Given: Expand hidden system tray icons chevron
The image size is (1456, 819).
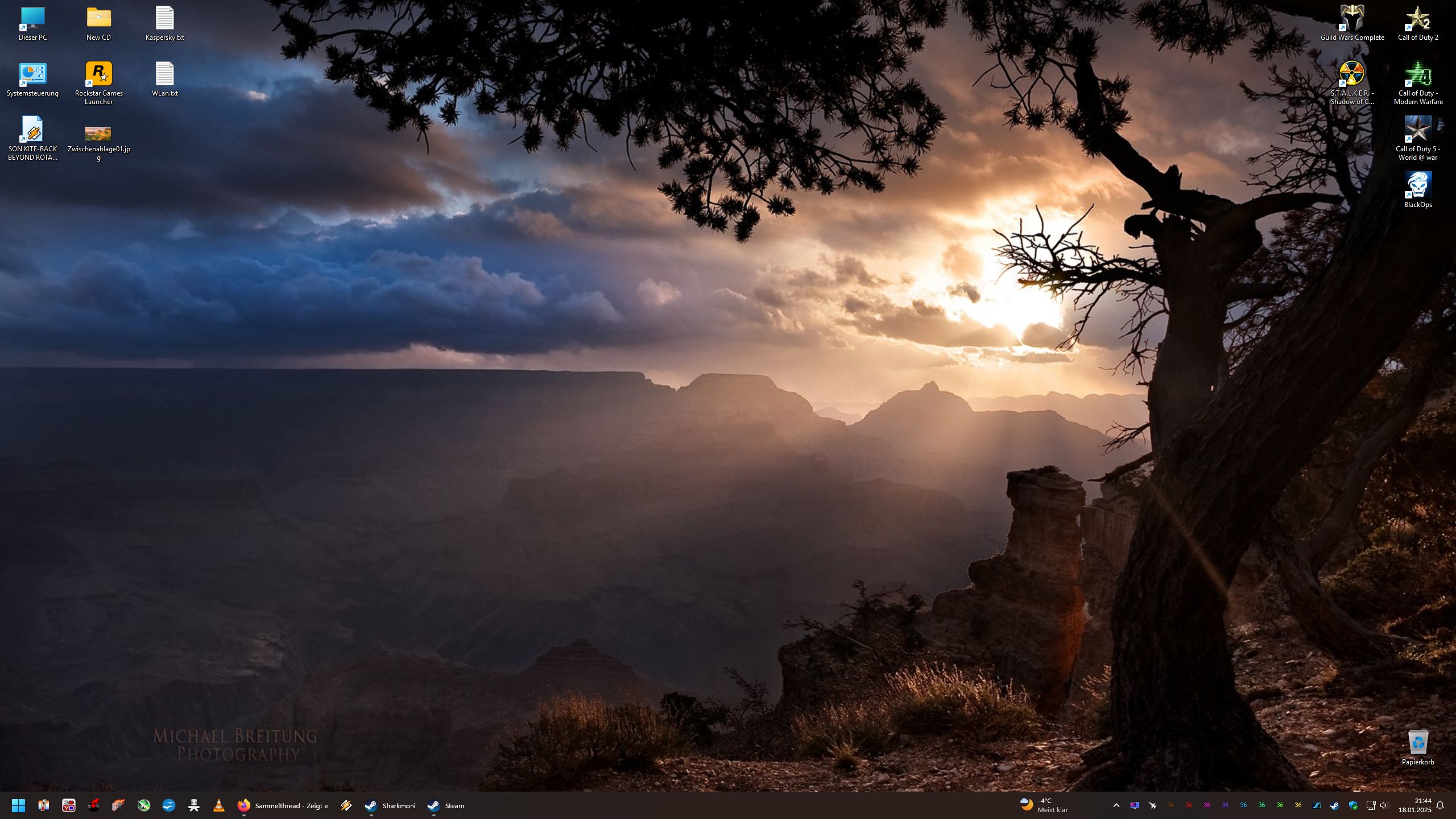Looking at the screenshot, I should pyautogui.click(x=1116, y=805).
